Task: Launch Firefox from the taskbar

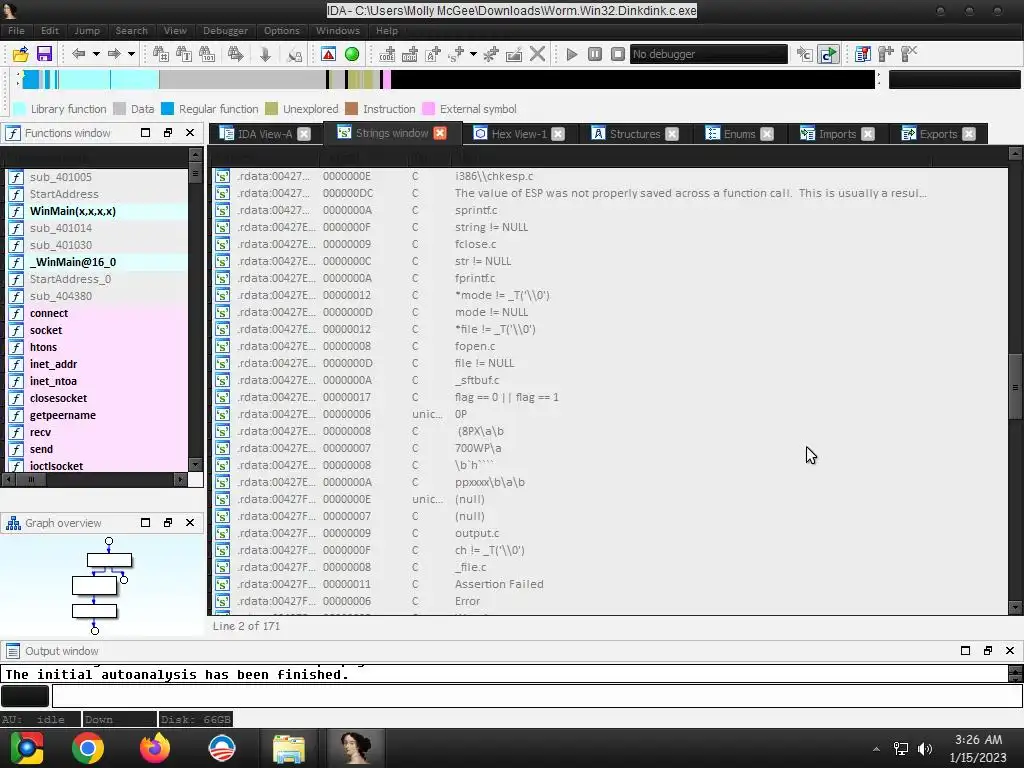Action: pyautogui.click(x=155, y=748)
